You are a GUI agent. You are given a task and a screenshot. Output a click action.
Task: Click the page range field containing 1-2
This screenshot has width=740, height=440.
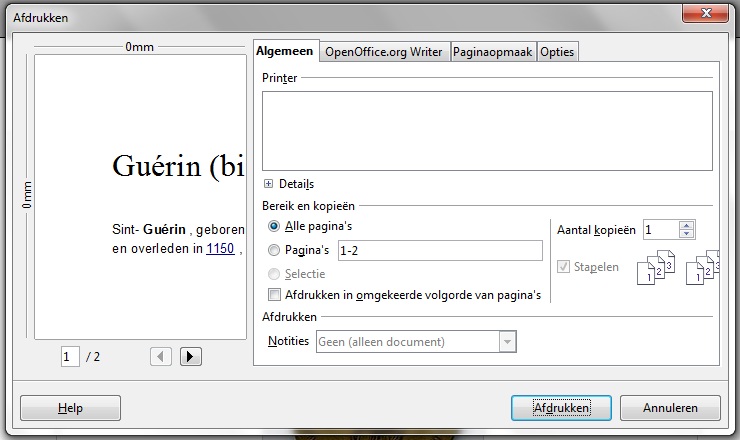pyautogui.click(x=440, y=250)
